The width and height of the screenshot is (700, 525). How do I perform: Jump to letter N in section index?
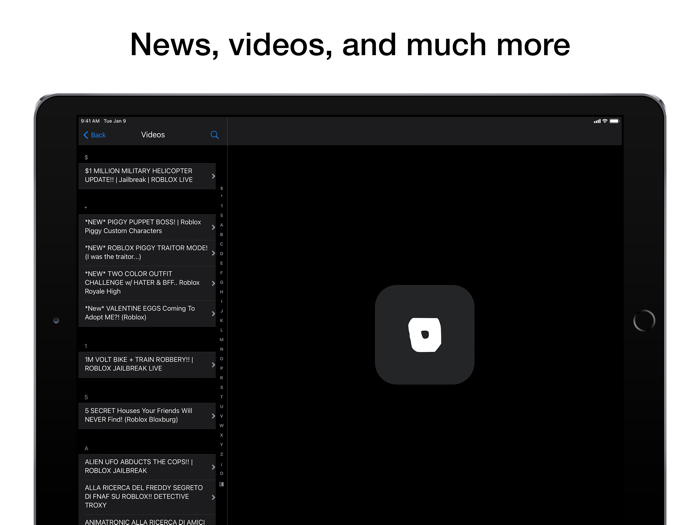point(221,349)
